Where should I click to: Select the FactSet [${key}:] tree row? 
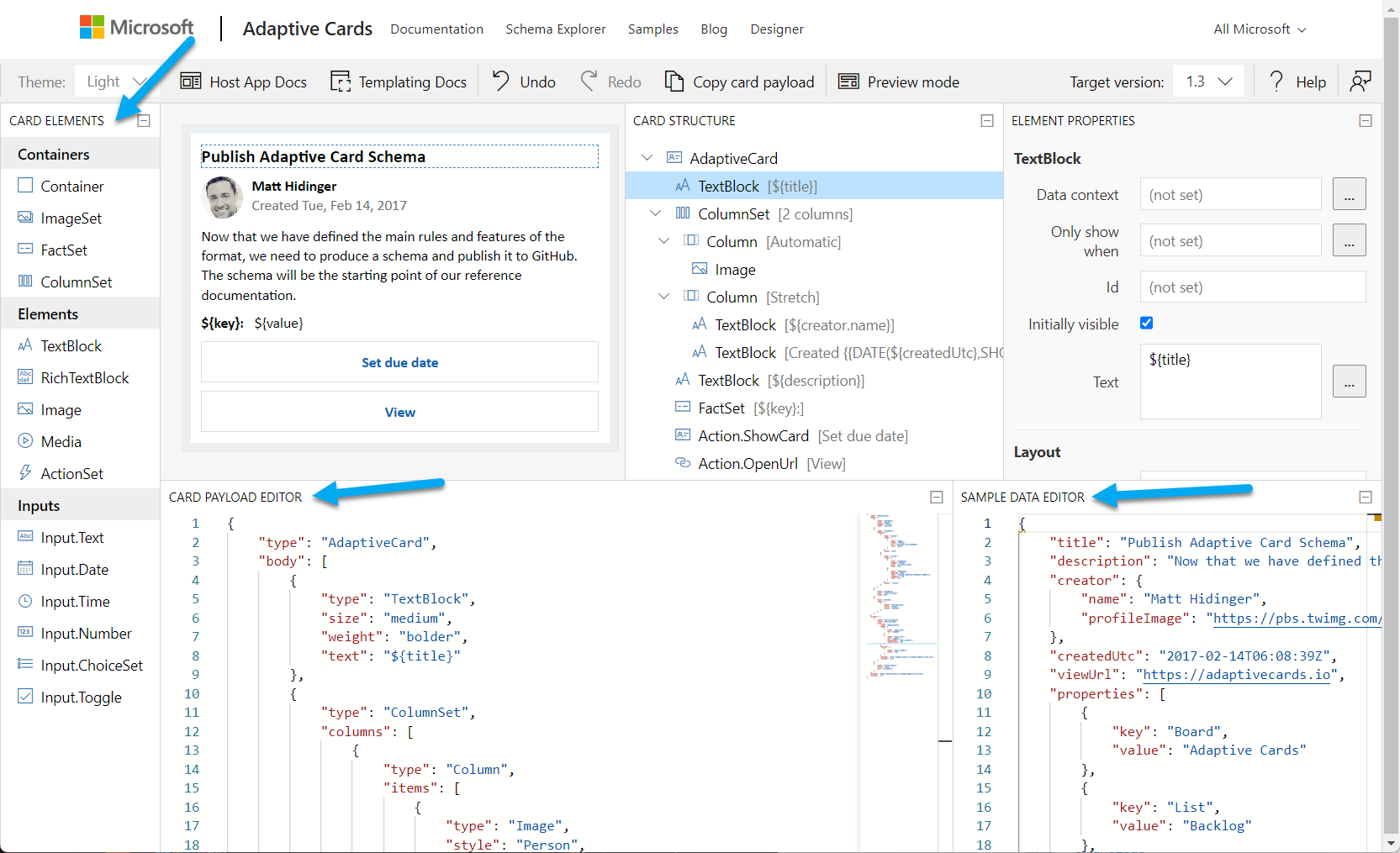[x=814, y=408]
